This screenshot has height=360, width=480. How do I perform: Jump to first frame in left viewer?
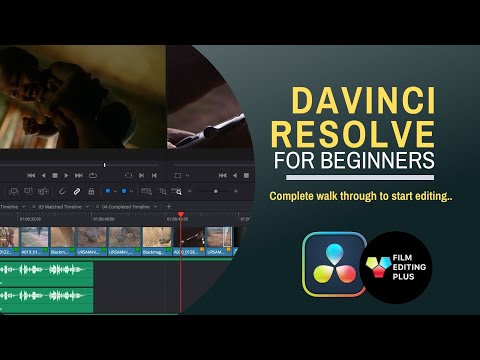[x=31, y=175]
